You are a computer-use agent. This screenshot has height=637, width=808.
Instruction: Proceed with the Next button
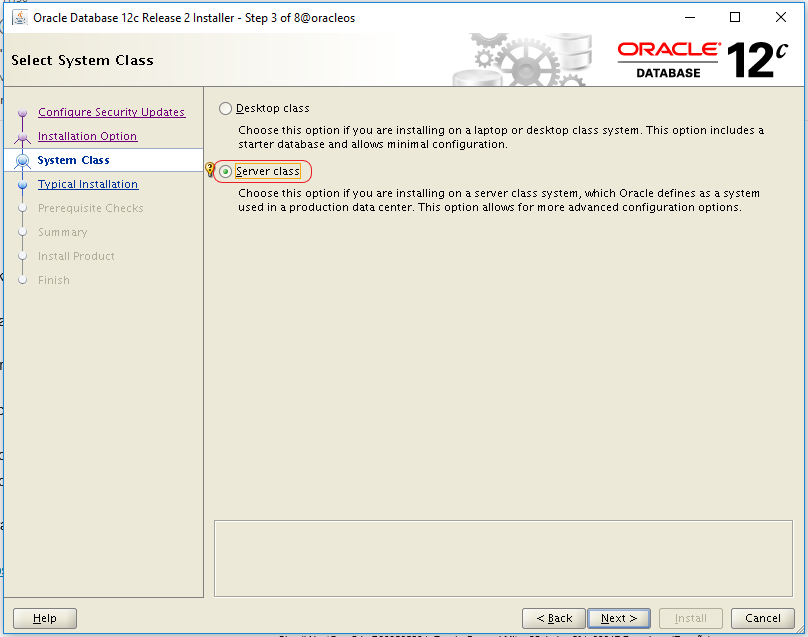[x=619, y=618]
